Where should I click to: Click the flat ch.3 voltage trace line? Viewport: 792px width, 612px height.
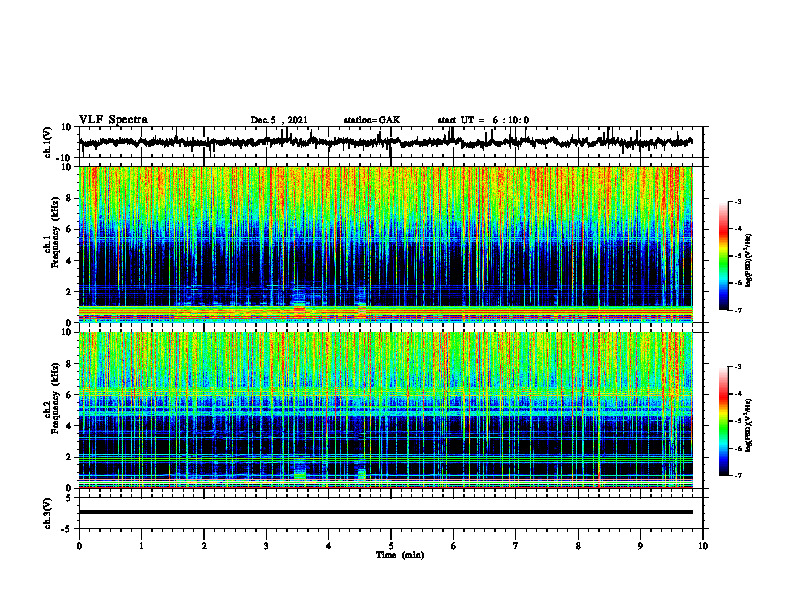click(x=385, y=512)
